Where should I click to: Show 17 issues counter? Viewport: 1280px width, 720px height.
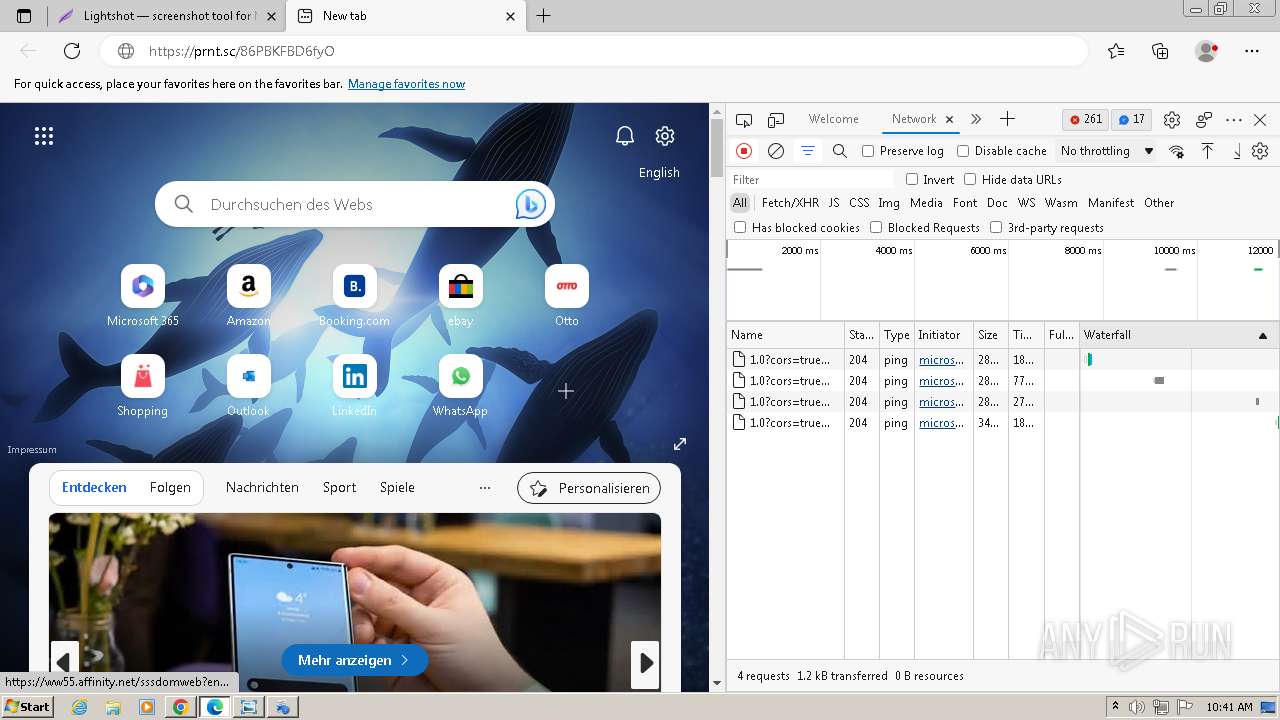click(1131, 119)
